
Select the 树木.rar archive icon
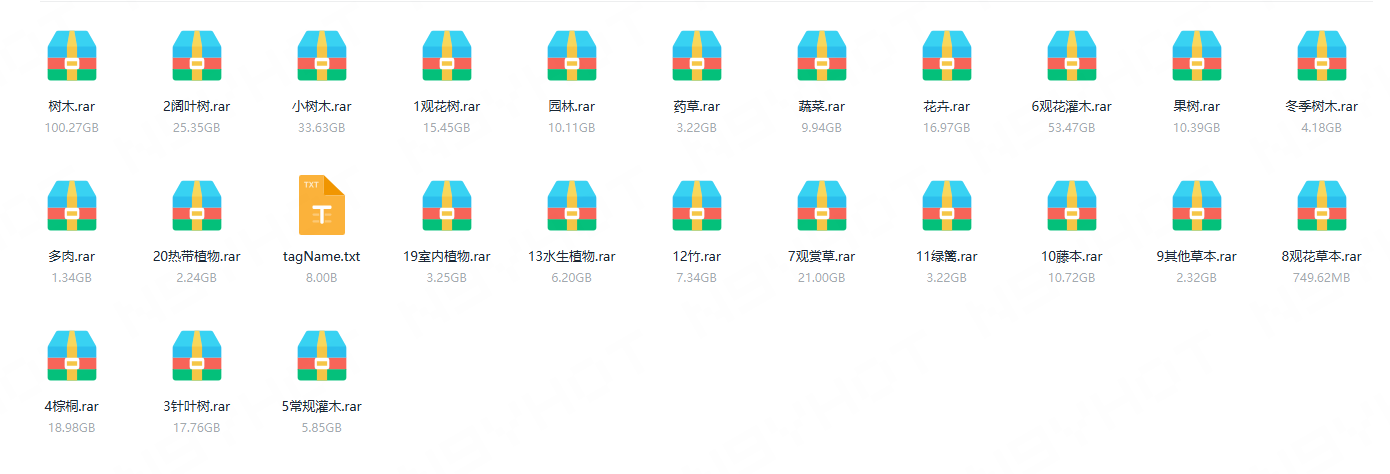[72, 55]
